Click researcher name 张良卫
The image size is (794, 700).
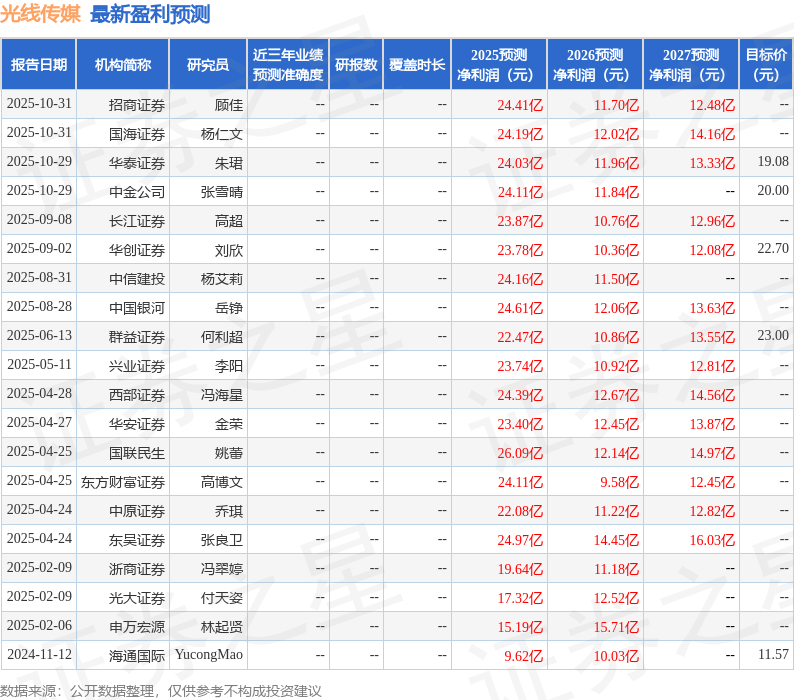tap(222, 540)
